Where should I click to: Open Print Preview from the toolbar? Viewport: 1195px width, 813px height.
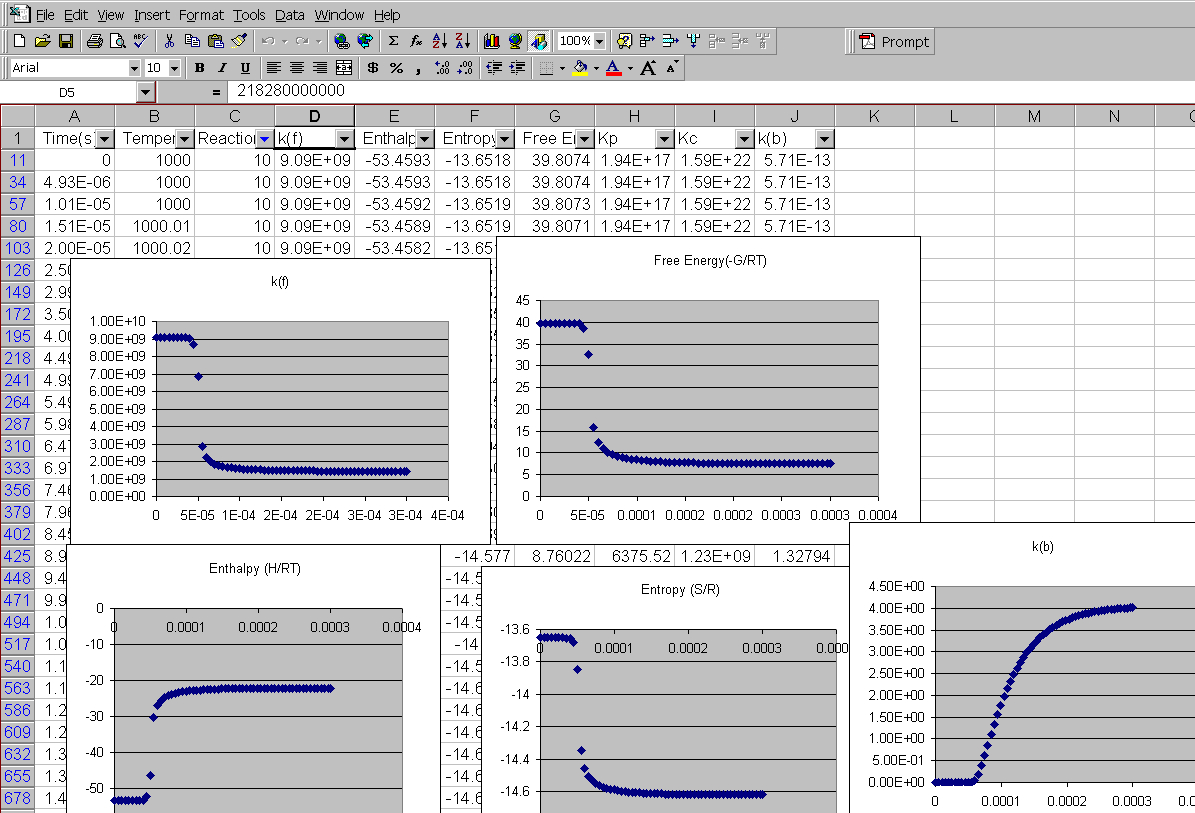[116, 41]
